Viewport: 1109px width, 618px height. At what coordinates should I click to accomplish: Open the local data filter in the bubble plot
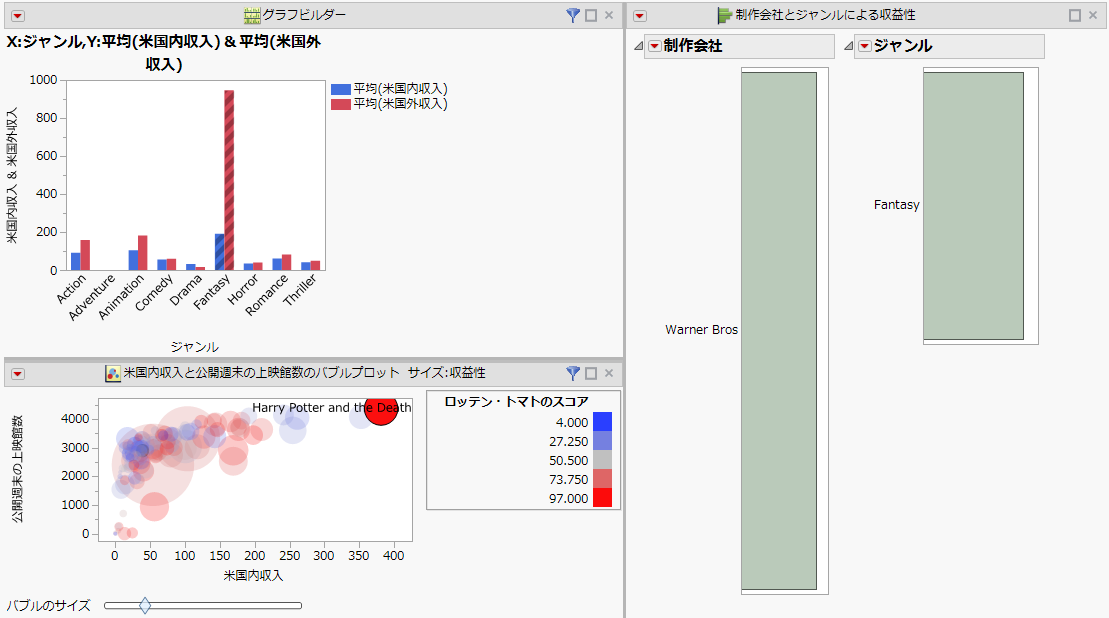pyautogui.click(x=573, y=373)
